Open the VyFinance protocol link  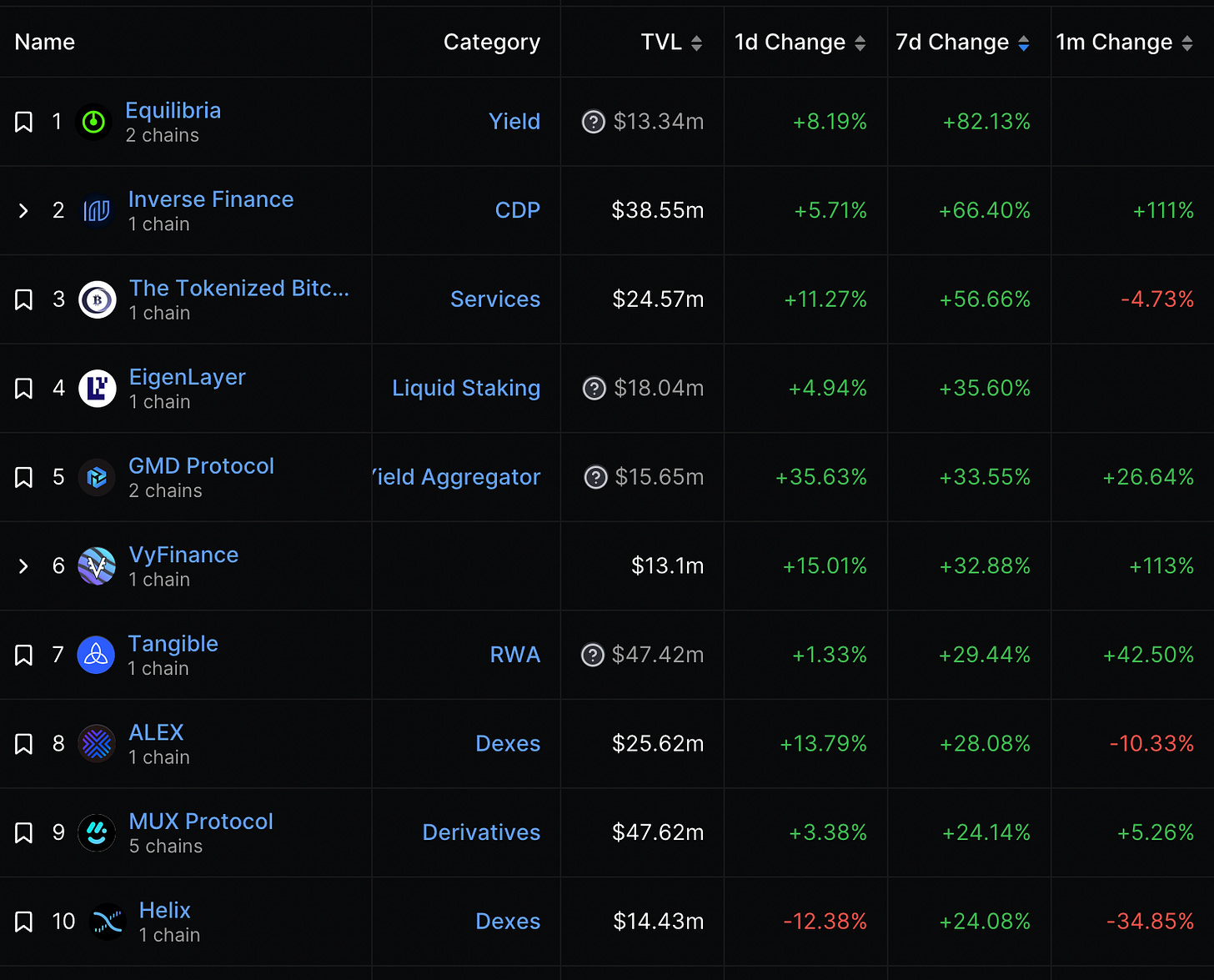pyautogui.click(x=183, y=555)
